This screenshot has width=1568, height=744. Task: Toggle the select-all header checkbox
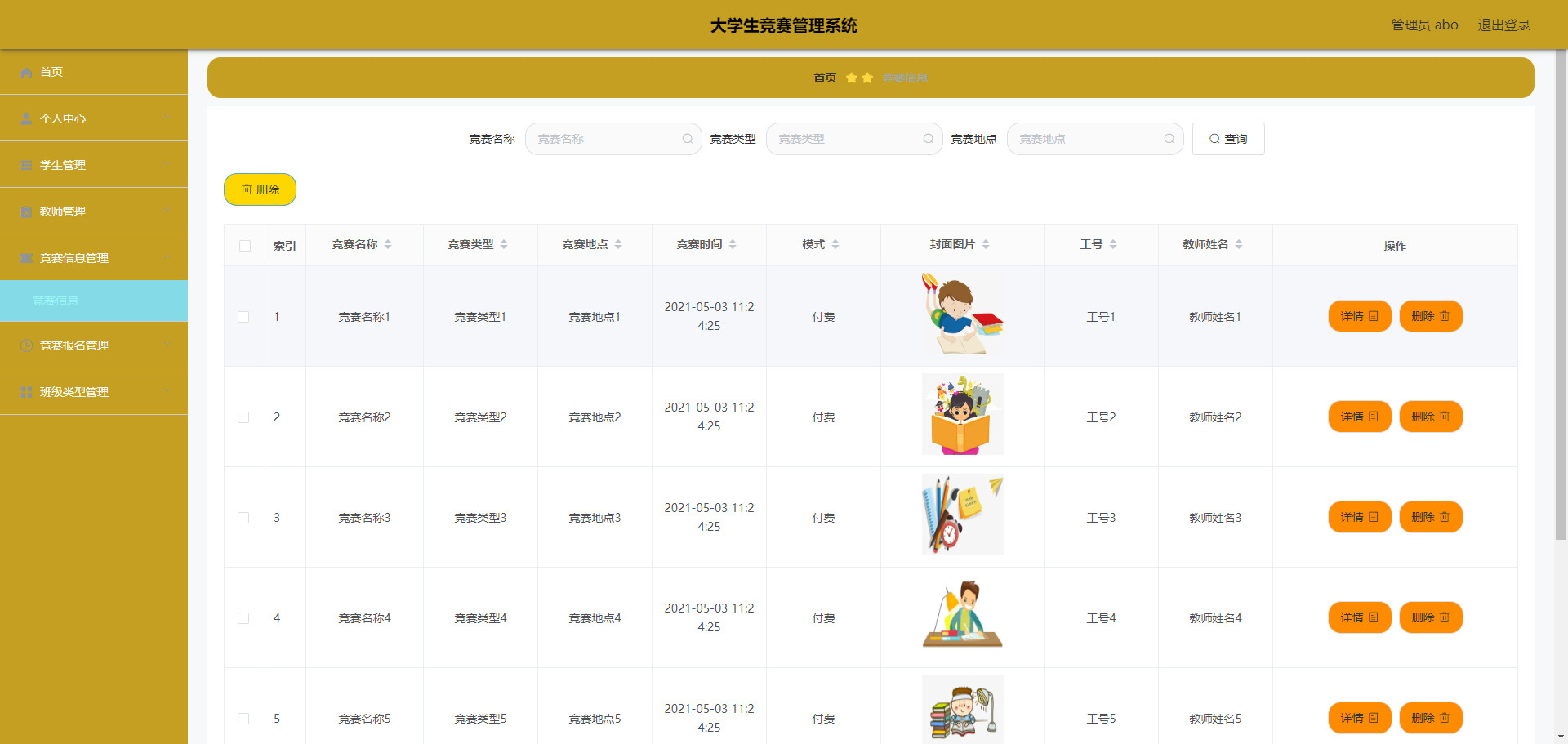[245, 246]
